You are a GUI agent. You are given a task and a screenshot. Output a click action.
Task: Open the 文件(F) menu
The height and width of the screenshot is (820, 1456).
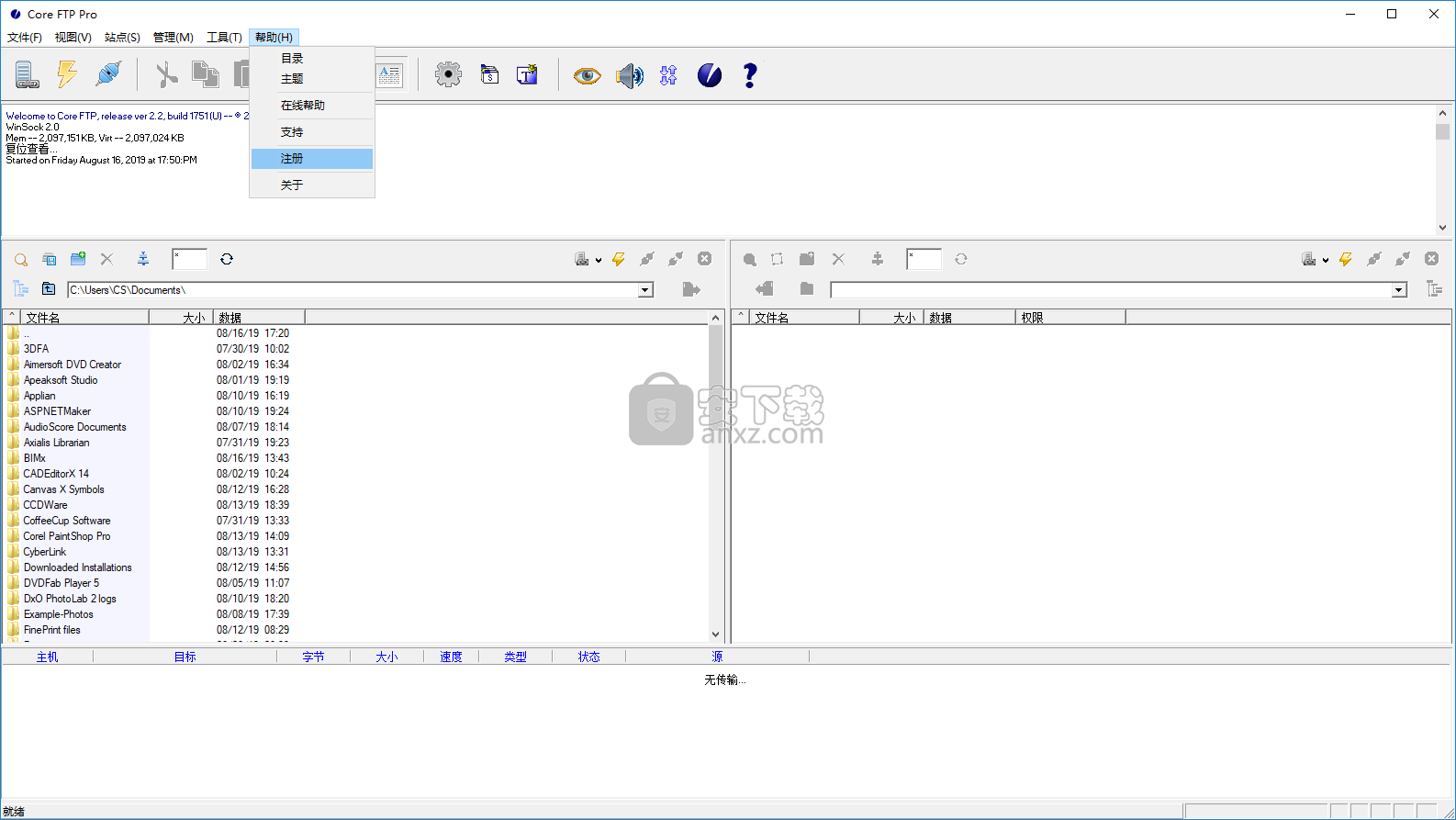click(x=25, y=38)
